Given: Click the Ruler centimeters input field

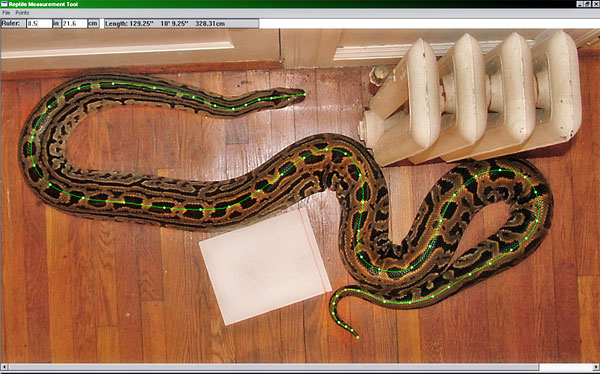Looking at the screenshot, I should pos(74,23).
